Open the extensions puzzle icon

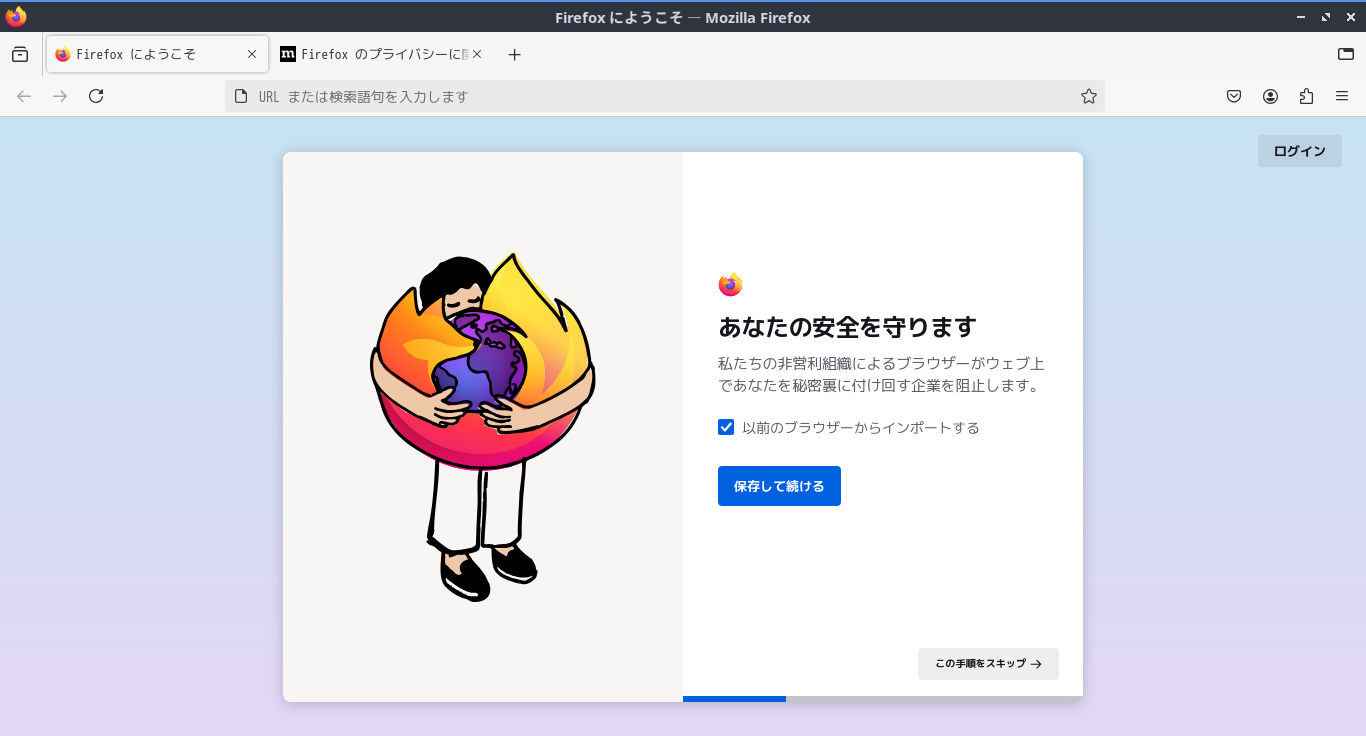pos(1306,96)
